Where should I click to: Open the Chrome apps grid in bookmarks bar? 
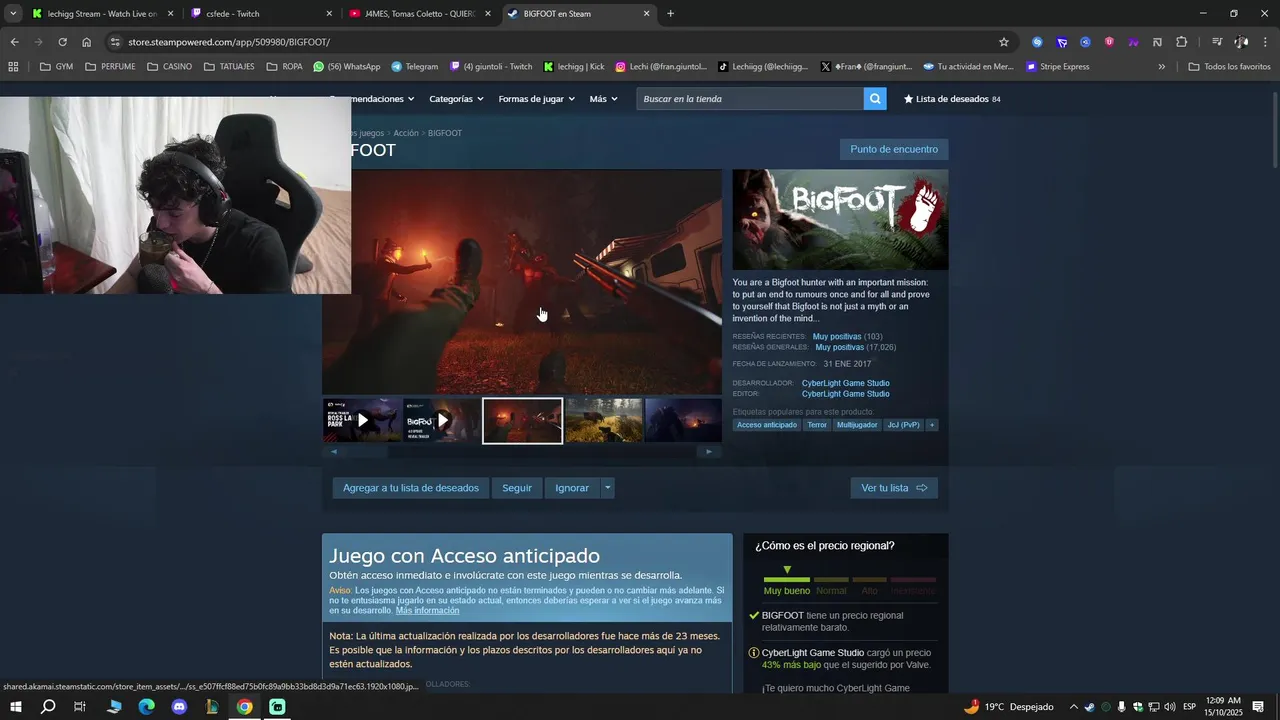[x=13, y=67]
